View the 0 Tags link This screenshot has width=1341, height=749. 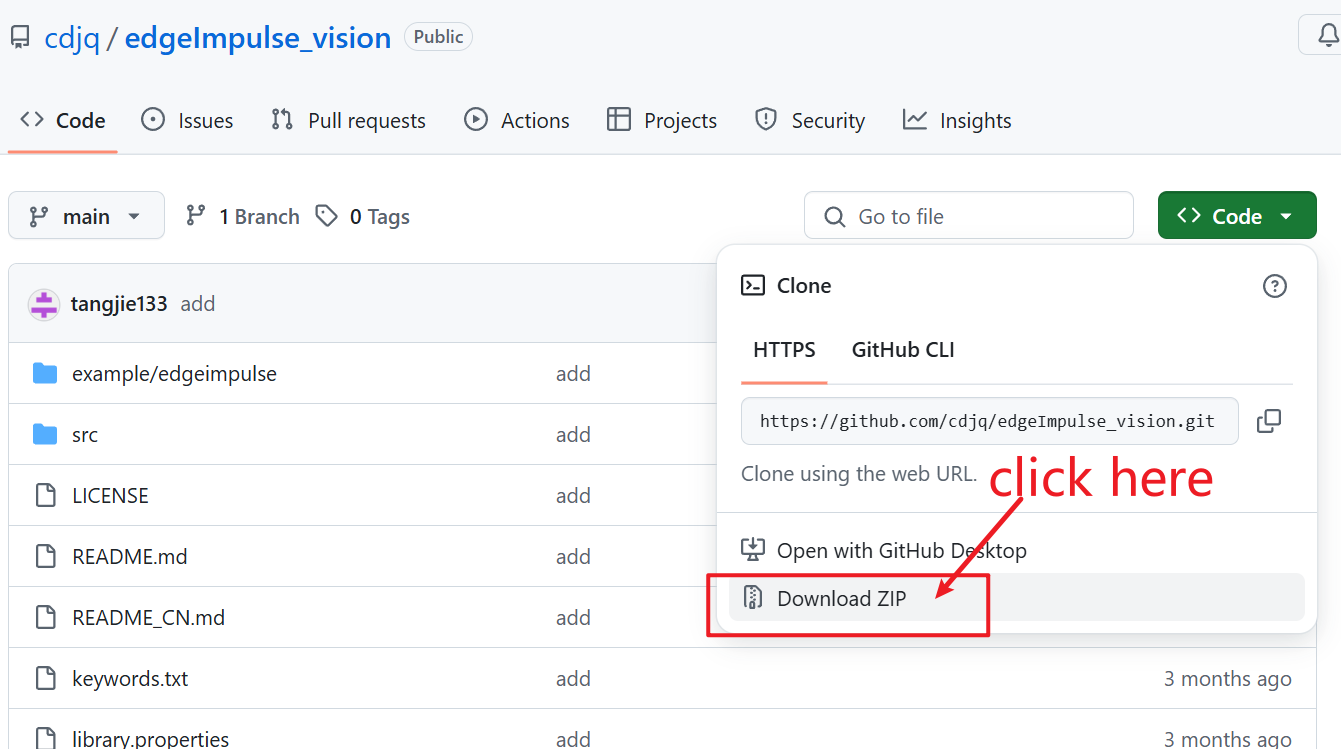pos(362,216)
